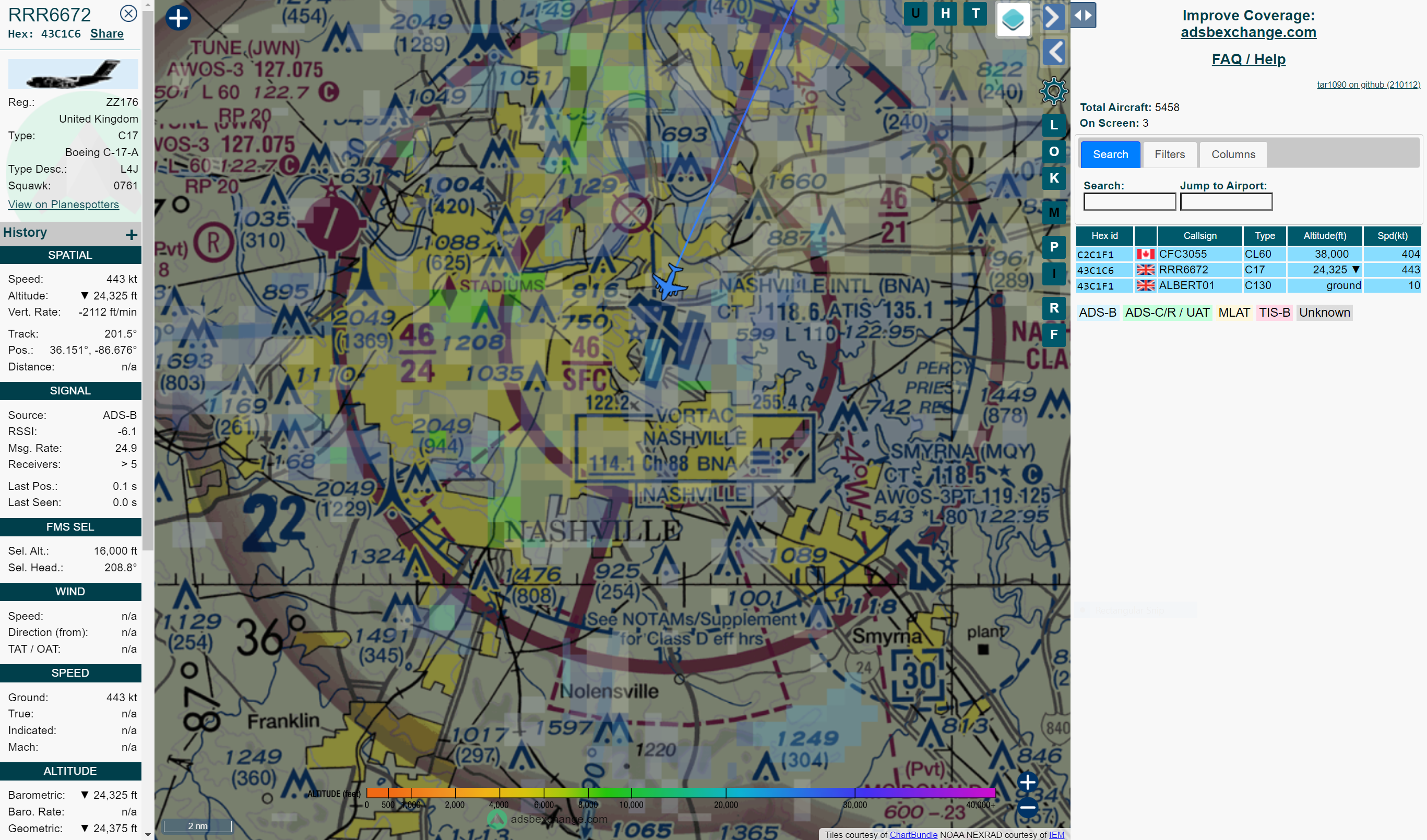Image resolution: width=1427 pixels, height=840 pixels.
Task: Toggle the T map button
Action: [x=975, y=14]
